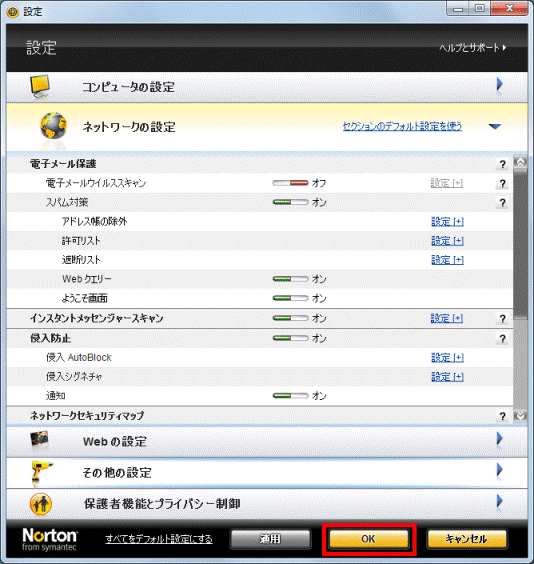Click the drill icon for その他の設定
The width and height of the screenshot is (534, 564).
coord(41,472)
